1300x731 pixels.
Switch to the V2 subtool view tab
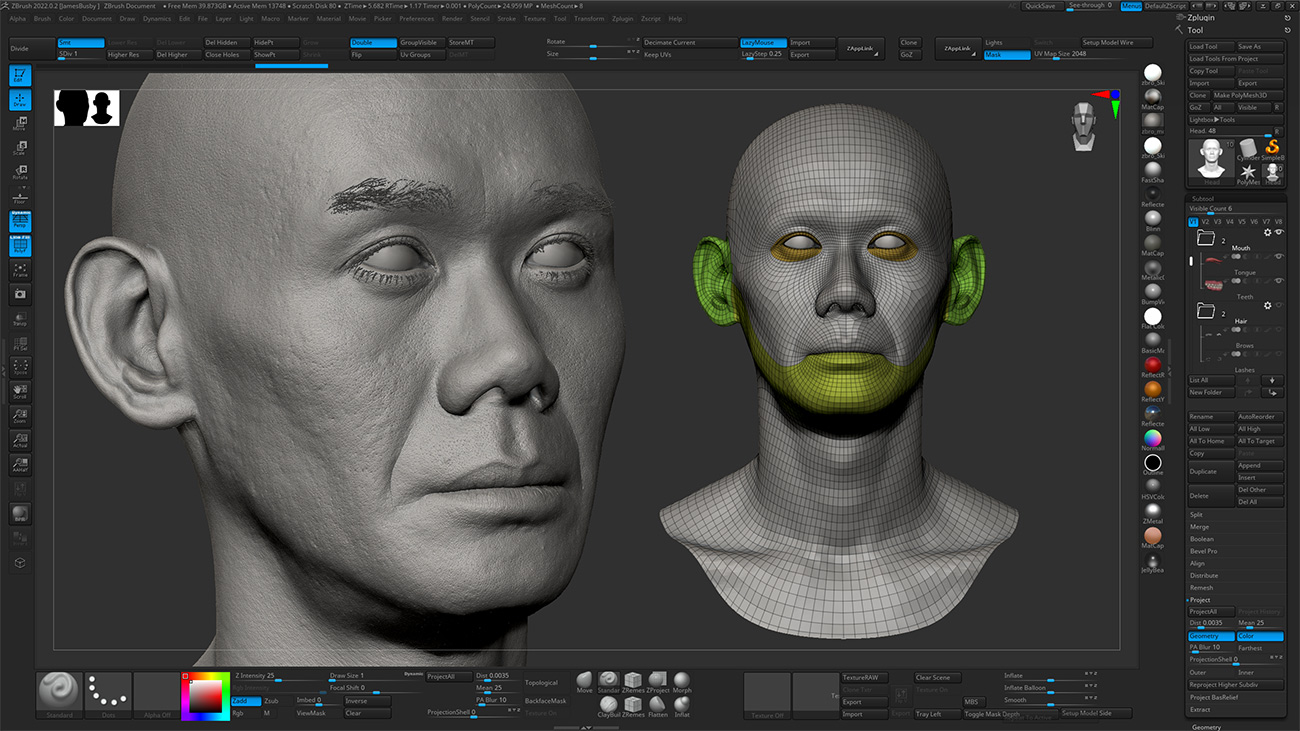(x=1205, y=221)
